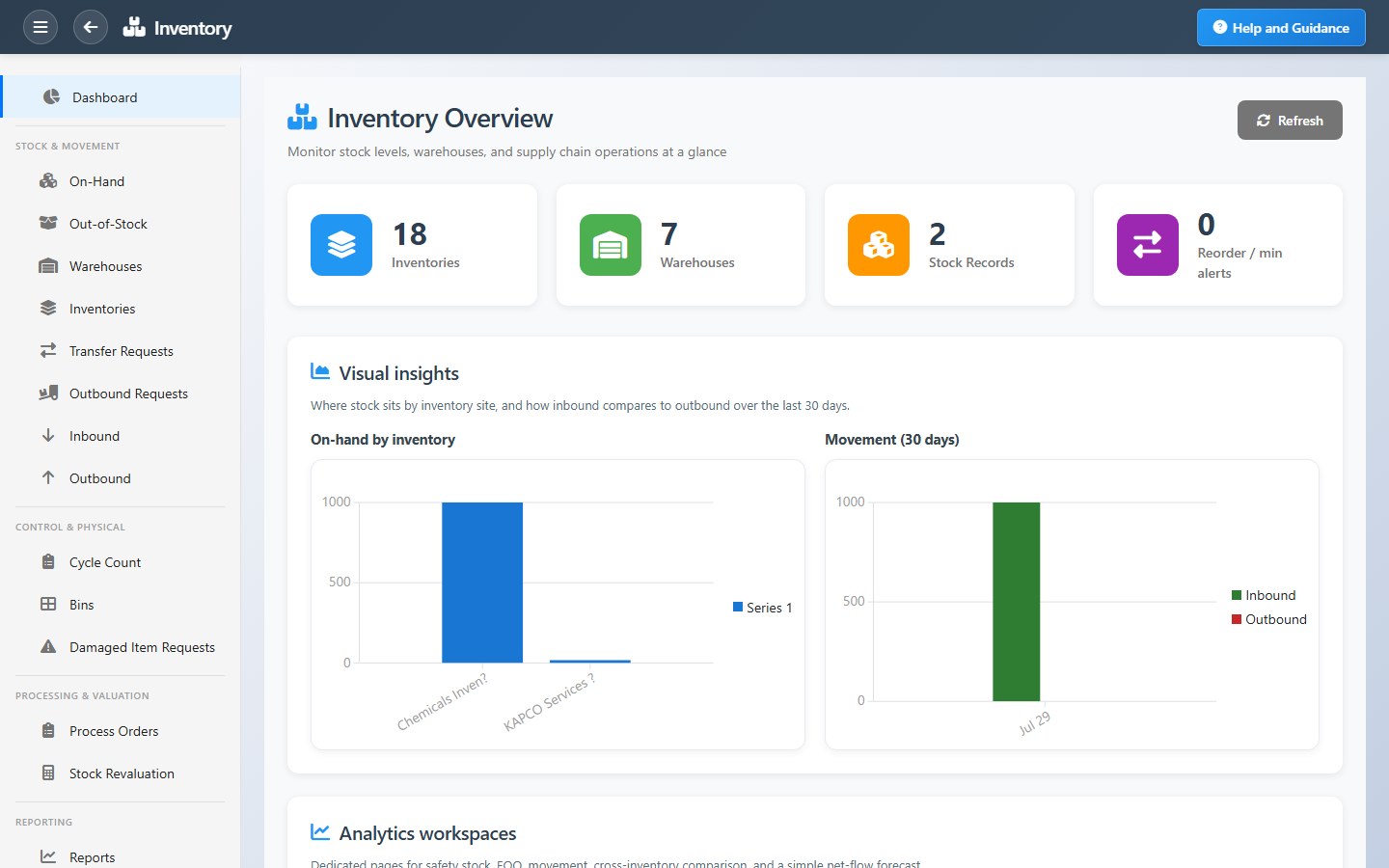
Task: Click the Transfer Requests arrows icon
Action: (x=48, y=350)
